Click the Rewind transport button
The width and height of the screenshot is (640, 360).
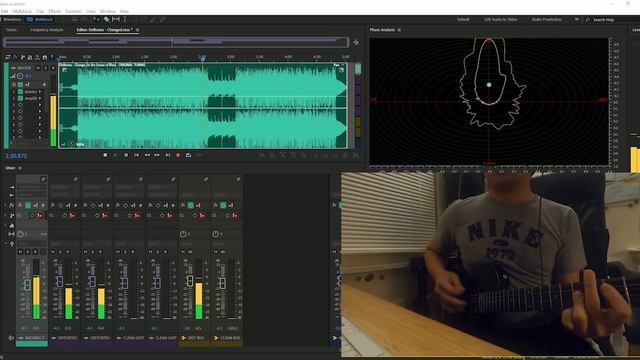(147, 155)
